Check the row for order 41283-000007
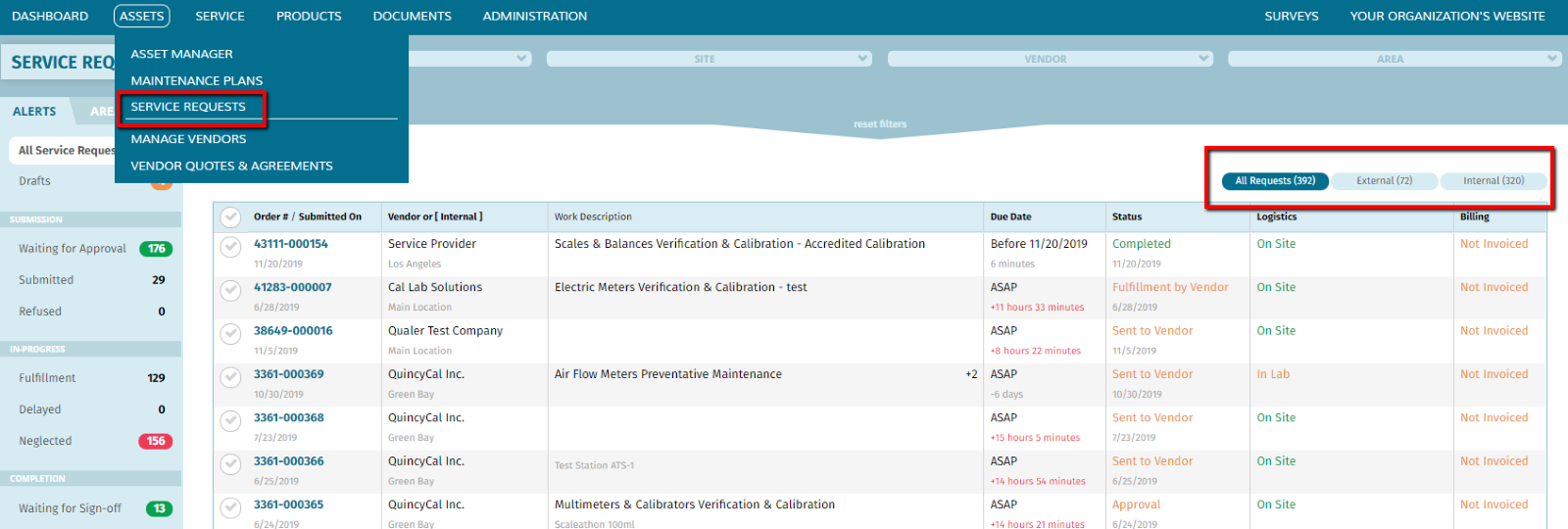This screenshot has width=1568, height=529. coord(230,290)
